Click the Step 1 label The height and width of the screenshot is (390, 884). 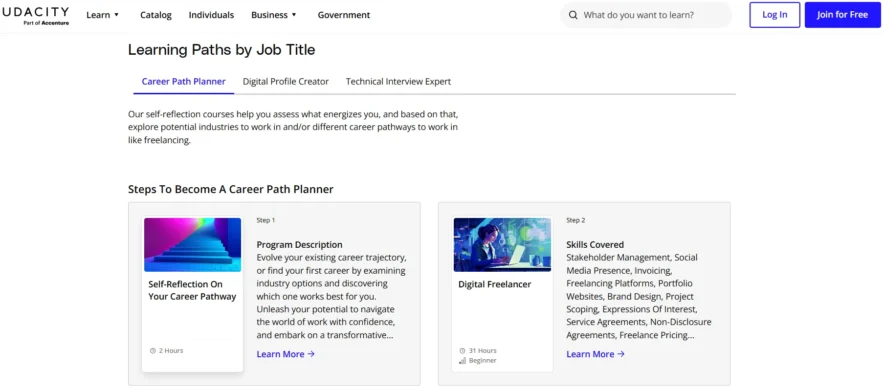point(266,220)
